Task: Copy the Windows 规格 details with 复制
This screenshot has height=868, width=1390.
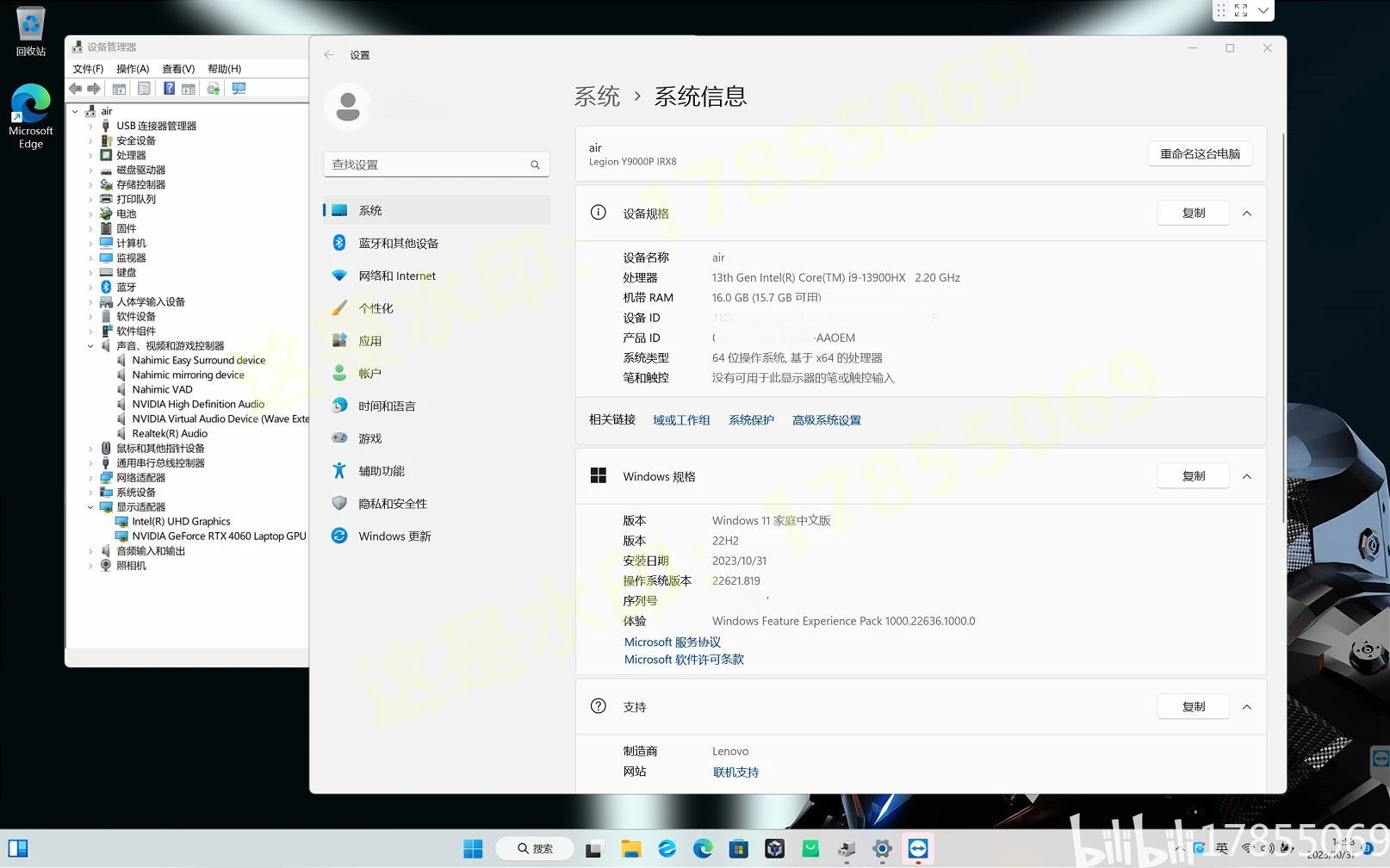Action: pyautogui.click(x=1194, y=476)
